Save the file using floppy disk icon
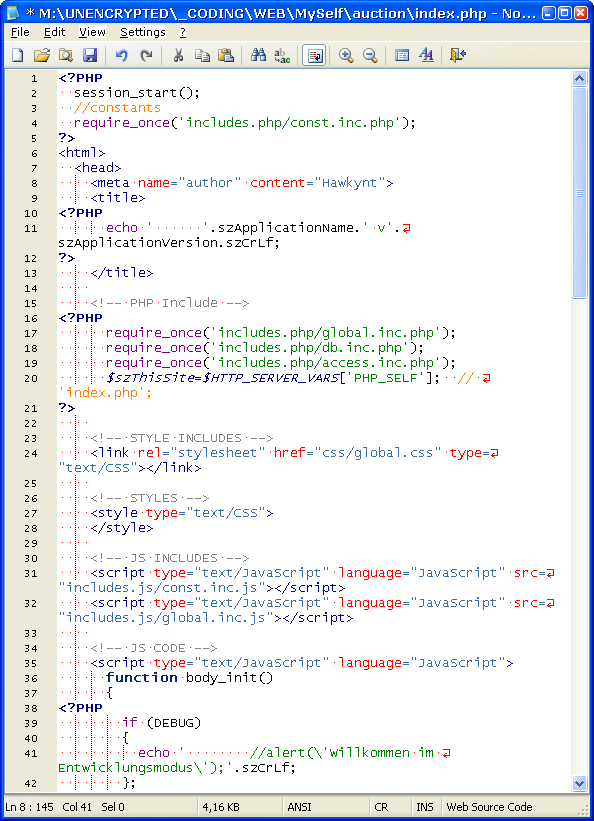The width and height of the screenshot is (594, 821). tap(90, 55)
